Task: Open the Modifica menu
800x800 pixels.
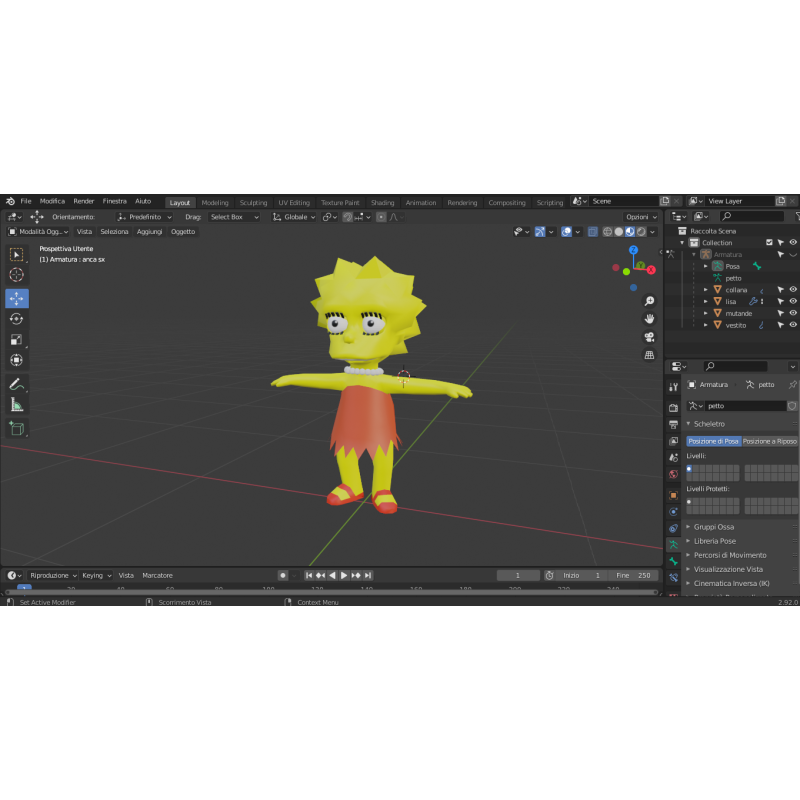Action: tap(52, 201)
